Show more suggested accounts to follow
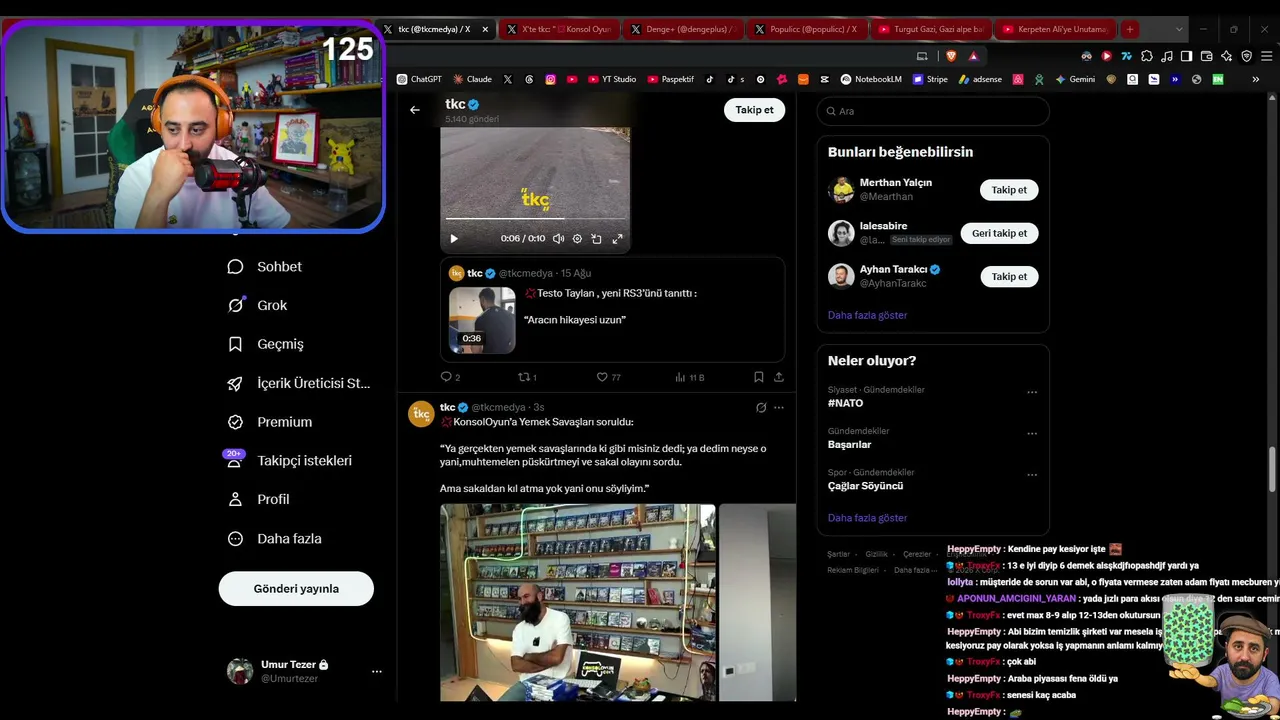The height and width of the screenshot is (720, 1280). click(x=867, y=315)
